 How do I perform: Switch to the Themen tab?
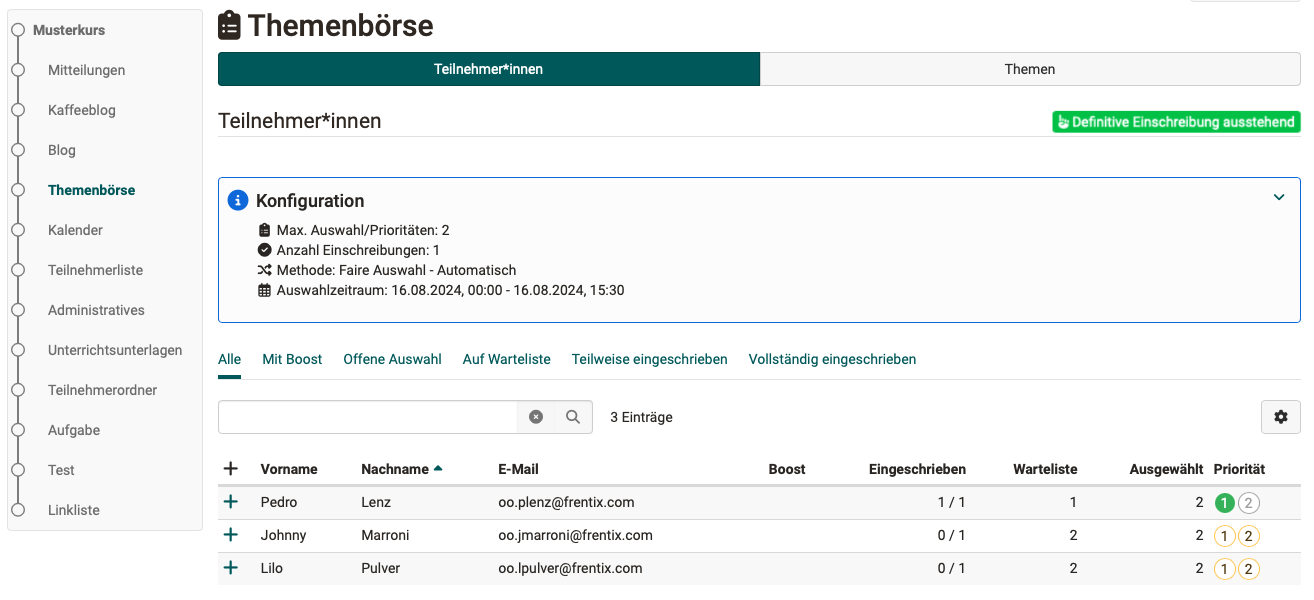tap(1030, 69)
